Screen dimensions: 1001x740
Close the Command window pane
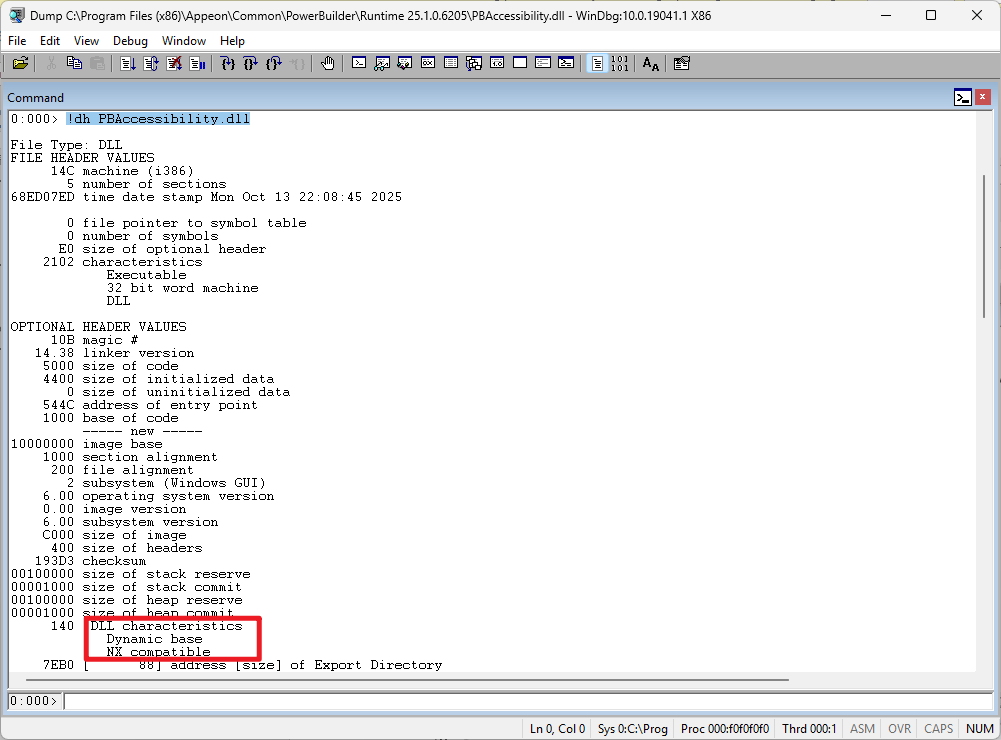coord(983,97)
